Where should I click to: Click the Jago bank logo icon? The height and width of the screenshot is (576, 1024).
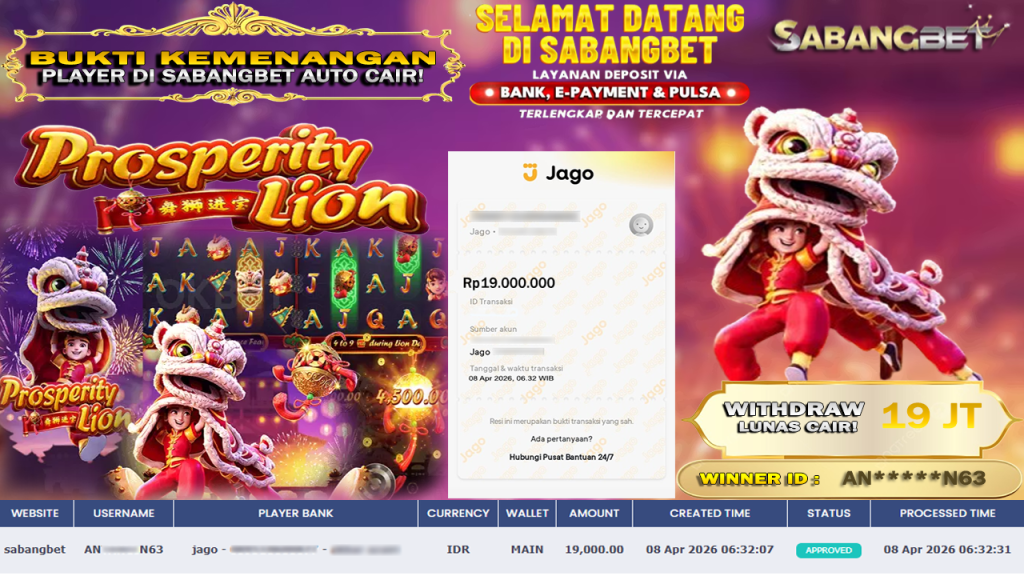530,172
